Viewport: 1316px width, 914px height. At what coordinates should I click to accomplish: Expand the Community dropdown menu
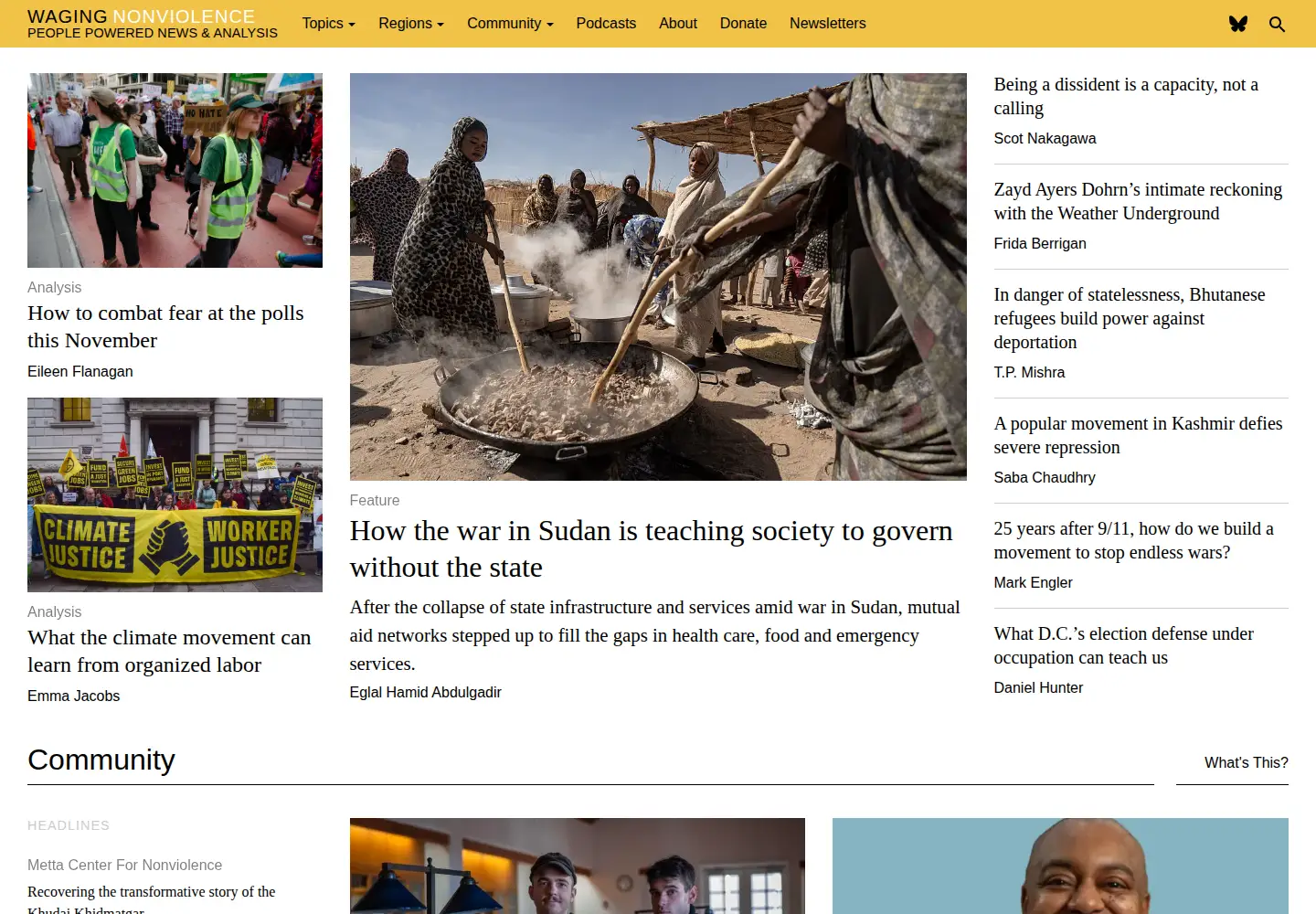510,24
